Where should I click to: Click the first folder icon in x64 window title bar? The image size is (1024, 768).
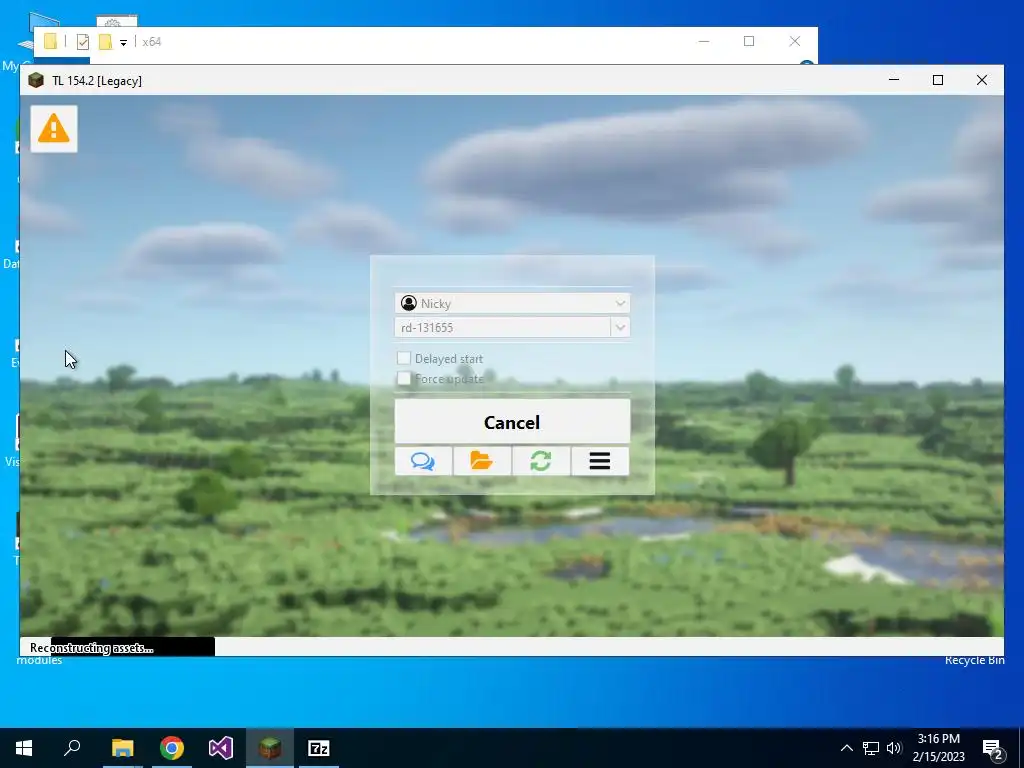[50, 42]
